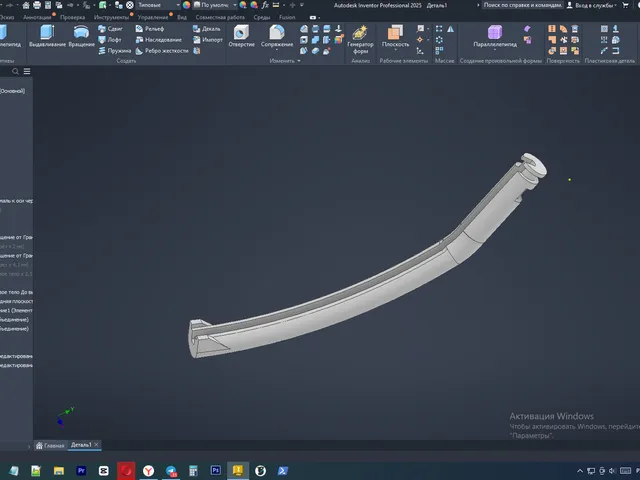Click the adjust appearance icon beside По умолч.
This screenshot has width=640, height=480.
(243, 5)
